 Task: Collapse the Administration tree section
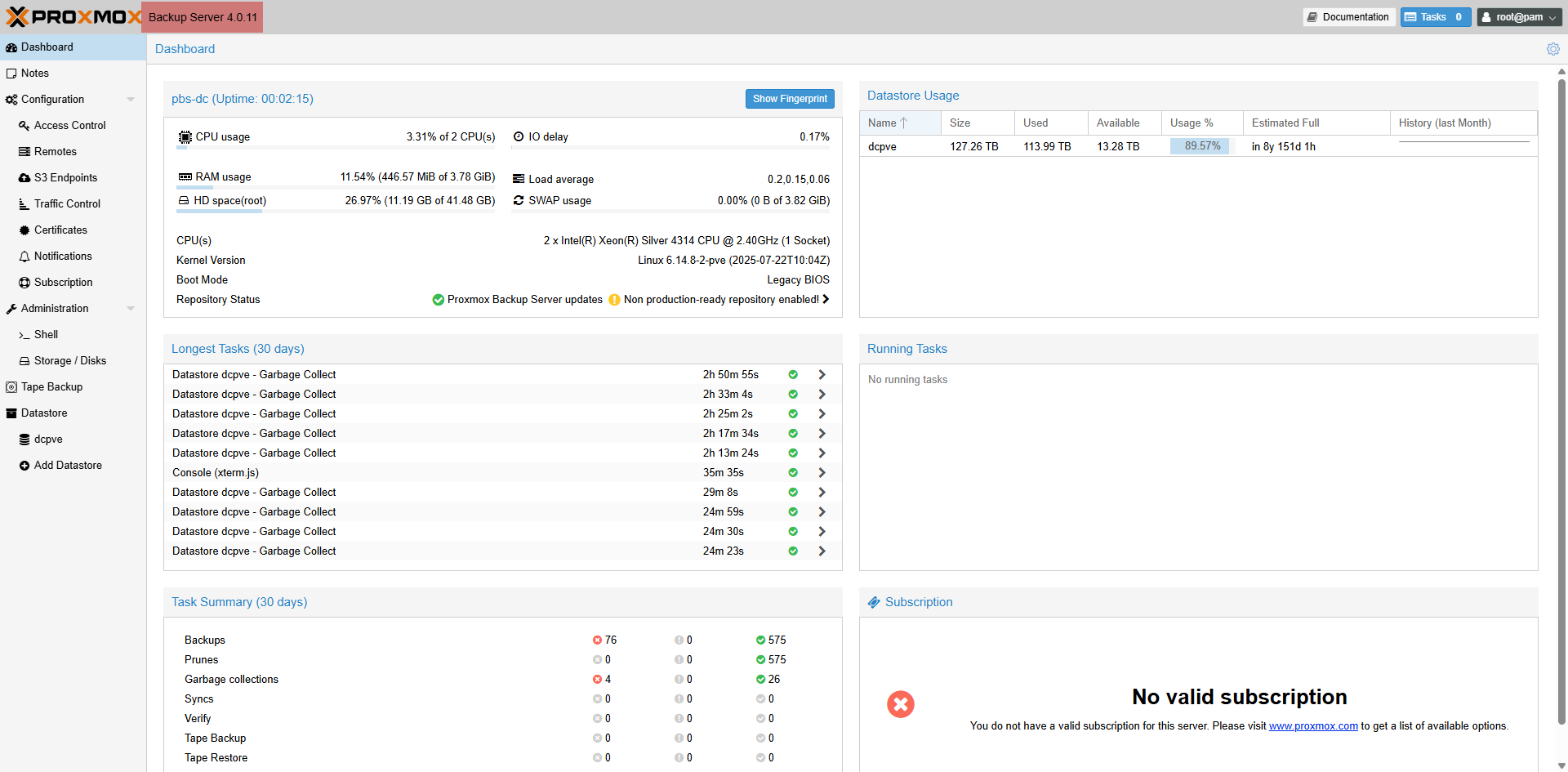click(x=131, y=309)
